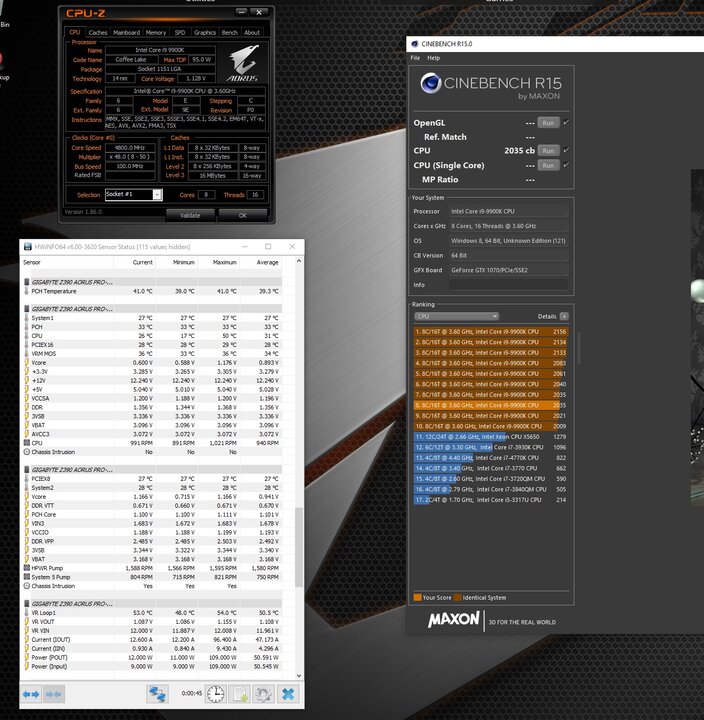Click MAXON logo at Cinebench bottom
This screenshot has height=720, width=704.
454,619
